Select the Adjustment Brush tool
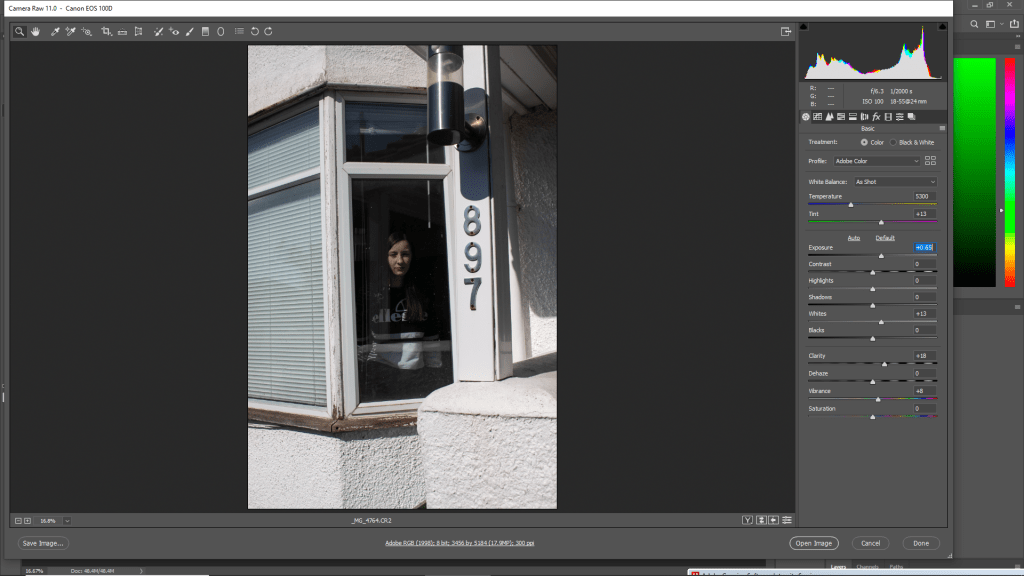Viewport: 1024px width, 576px height. tap(189, 32)
